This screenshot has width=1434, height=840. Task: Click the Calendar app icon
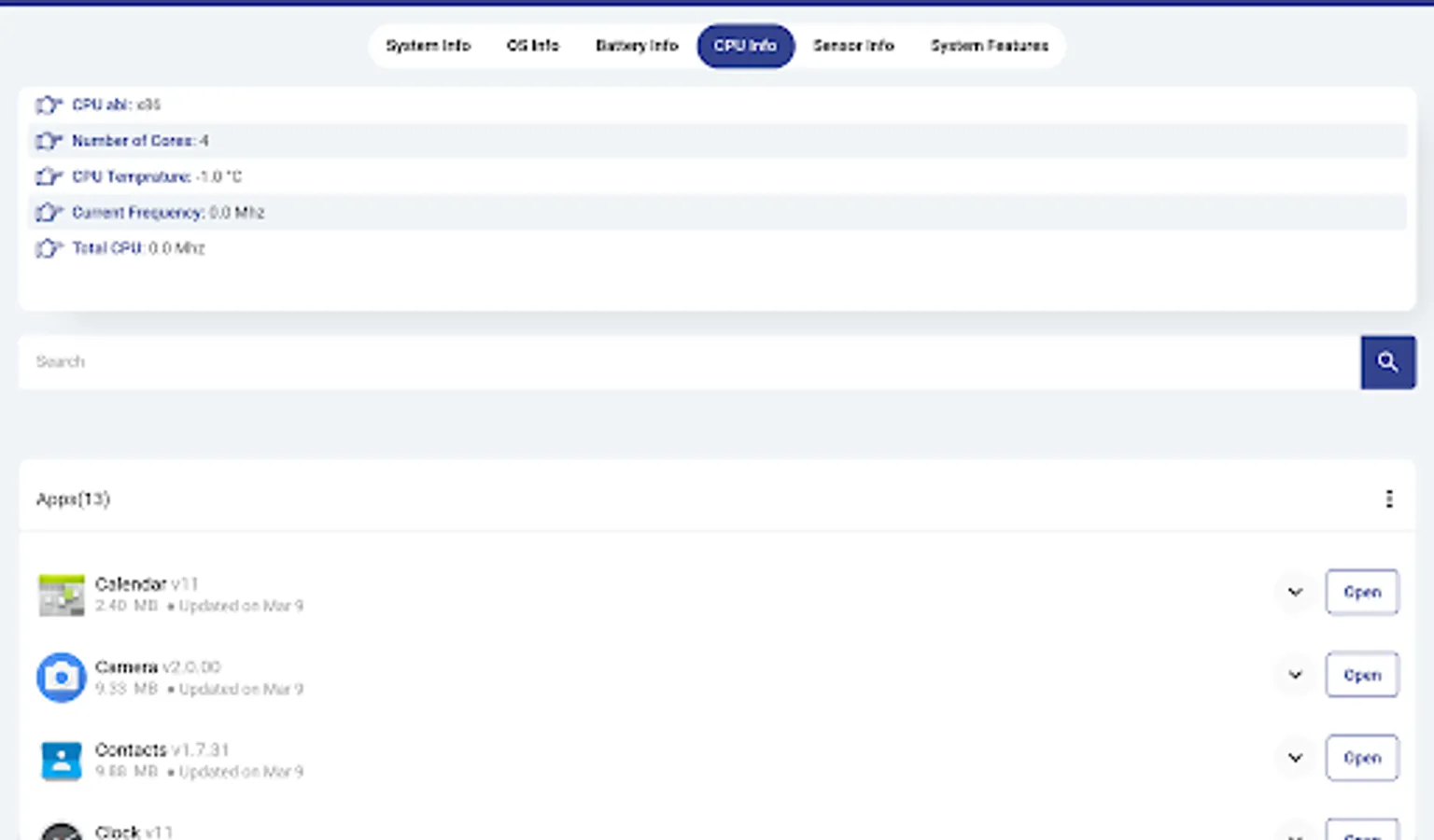point(61,594)
